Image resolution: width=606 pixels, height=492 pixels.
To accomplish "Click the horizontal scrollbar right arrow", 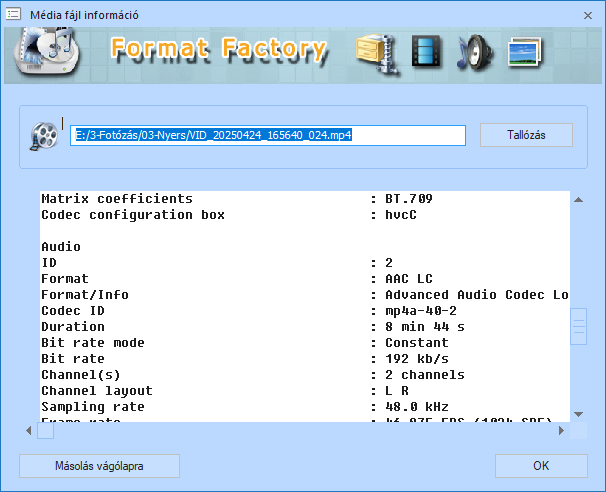I will 562,430.
